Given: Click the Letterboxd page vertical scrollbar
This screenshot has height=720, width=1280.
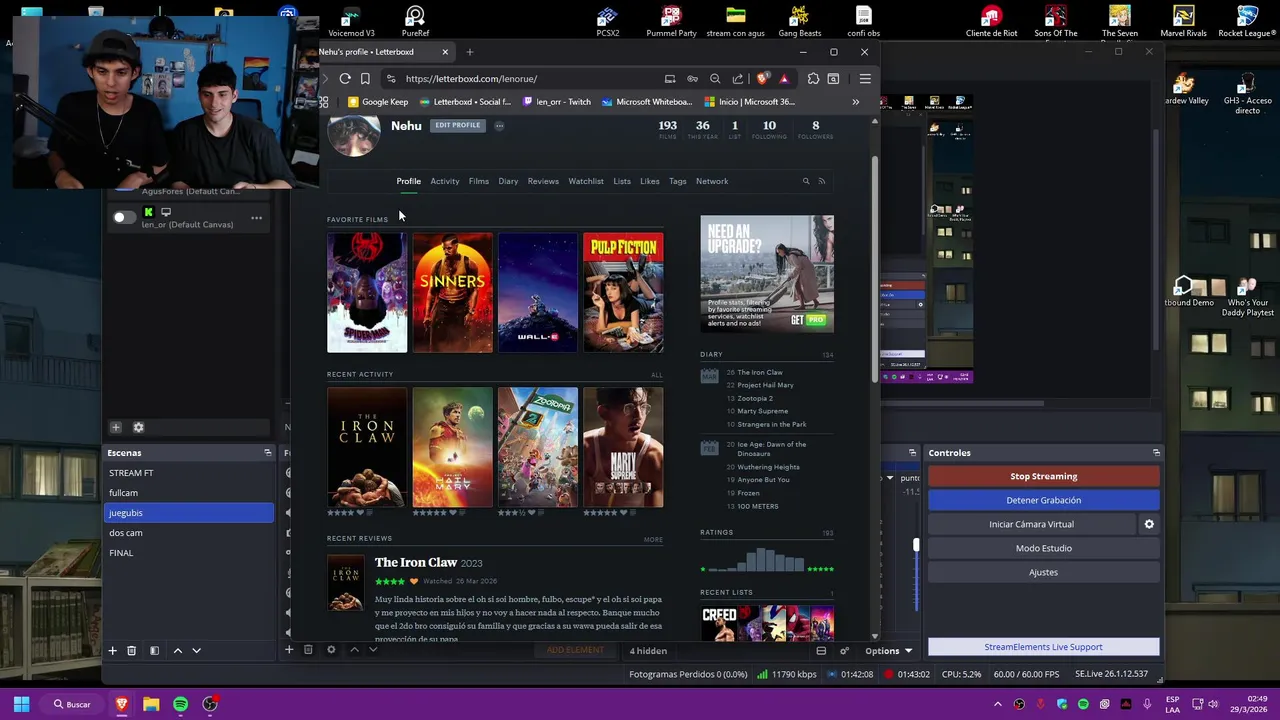Looking at the screenshot, I should (875, 270).
